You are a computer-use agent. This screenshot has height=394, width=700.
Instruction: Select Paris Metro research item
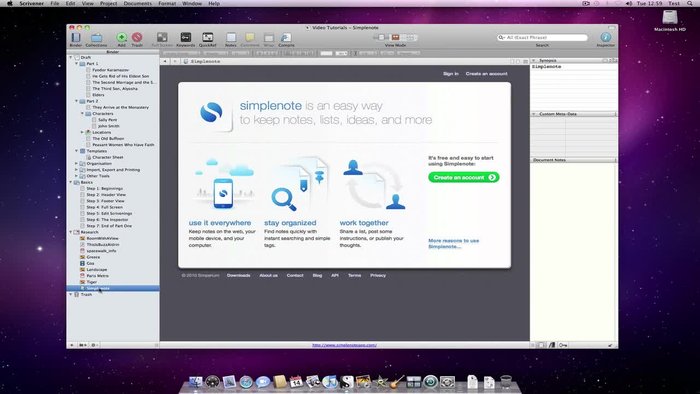tap(97, 276)
